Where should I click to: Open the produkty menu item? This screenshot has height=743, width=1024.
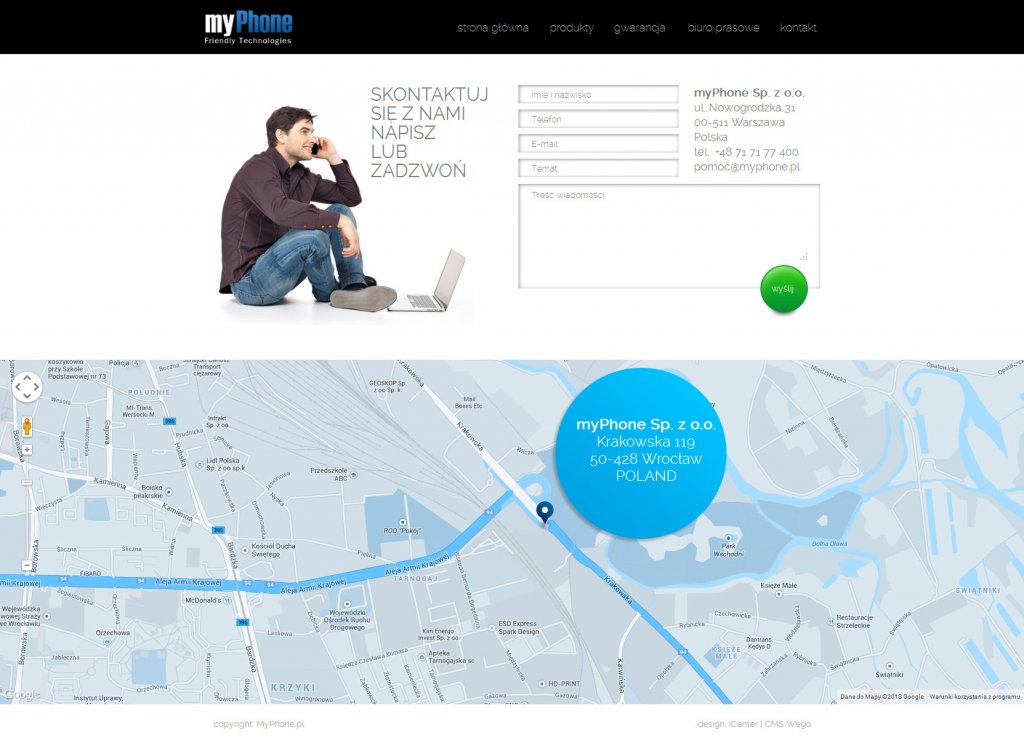tap(571, 27)
